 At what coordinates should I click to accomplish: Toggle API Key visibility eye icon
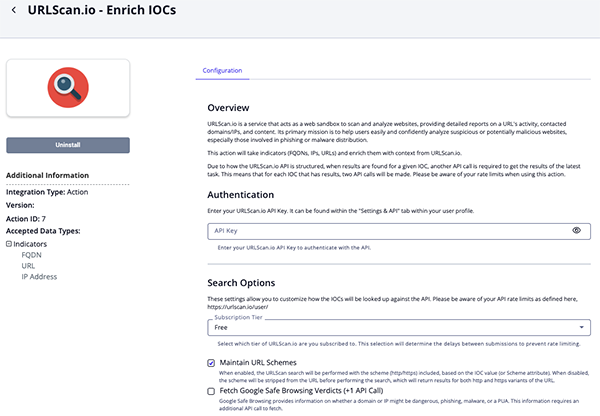tap(576, 230)
